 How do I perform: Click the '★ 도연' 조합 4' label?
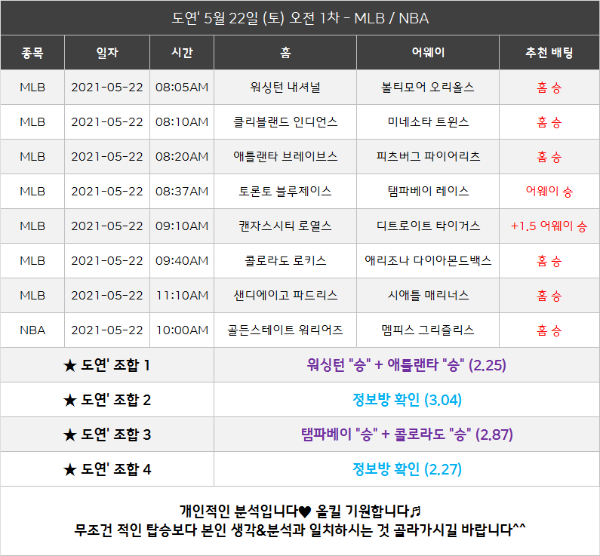(x=107, y=470)
